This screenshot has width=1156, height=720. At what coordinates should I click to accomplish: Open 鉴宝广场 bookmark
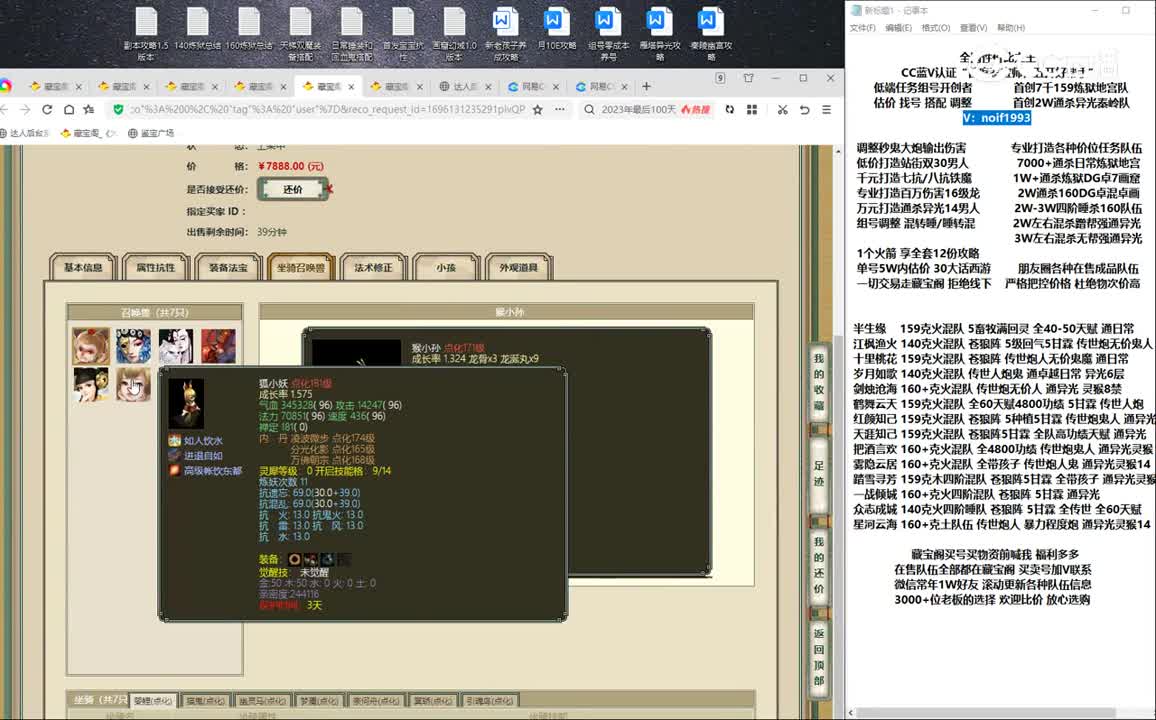[x=151, y=133]
